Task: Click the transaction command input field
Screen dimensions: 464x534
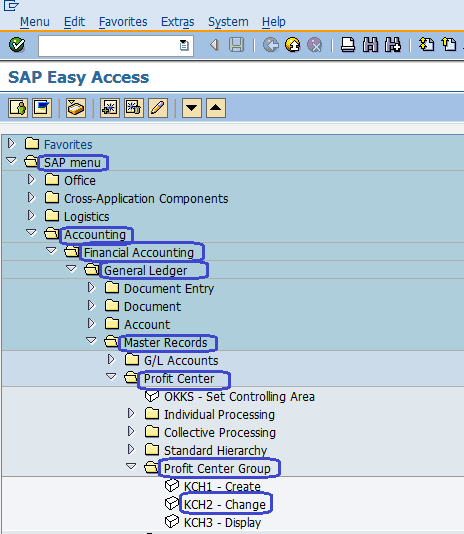Action: [x=116, y=46]
